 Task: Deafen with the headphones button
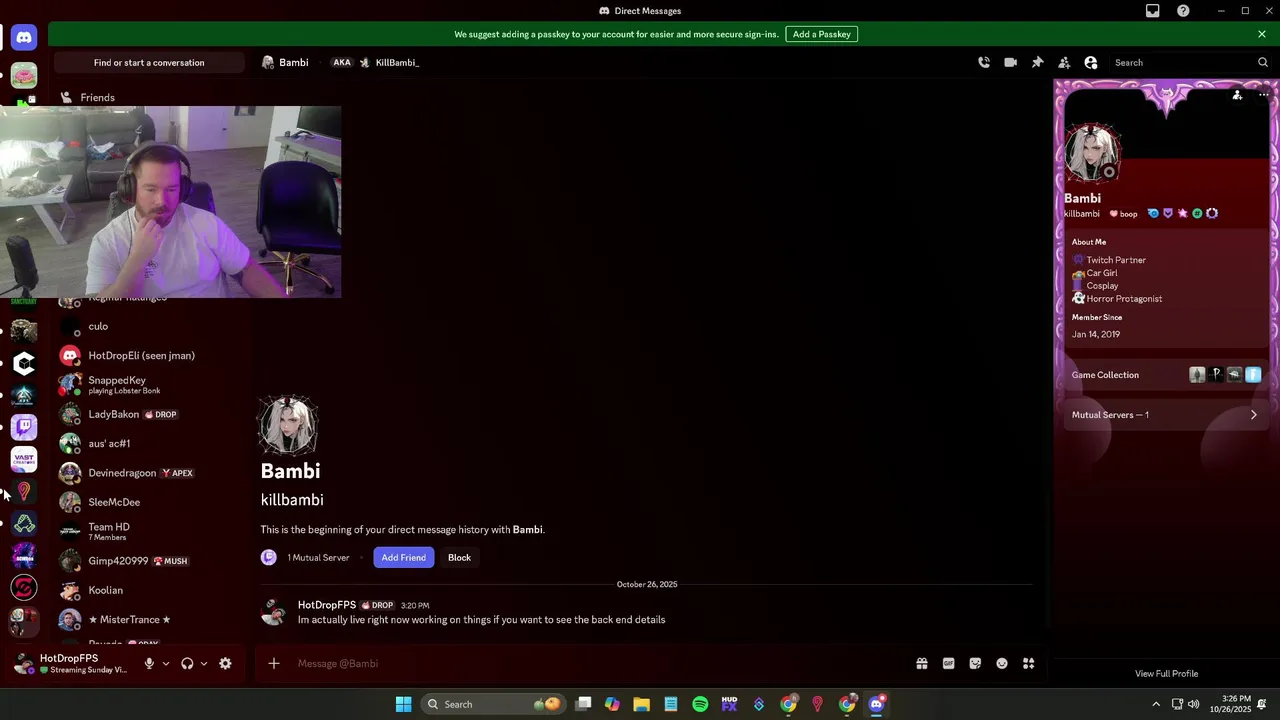(x=187, y=664)
